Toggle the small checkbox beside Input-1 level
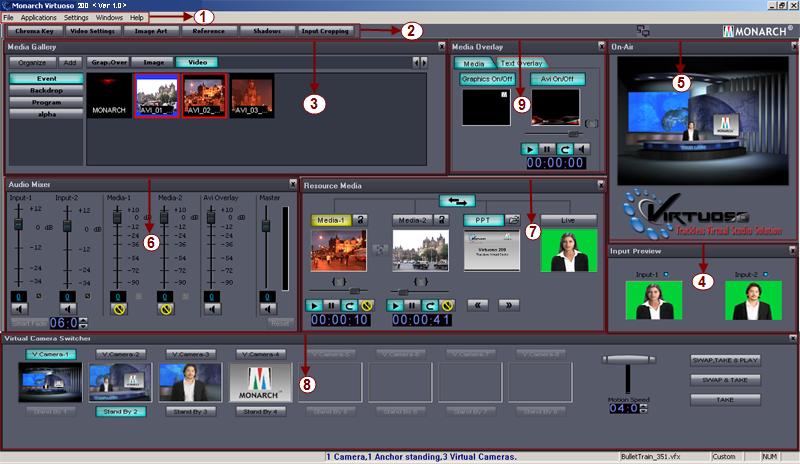This screenshot has width=800, height=464. tap(39, 296)
